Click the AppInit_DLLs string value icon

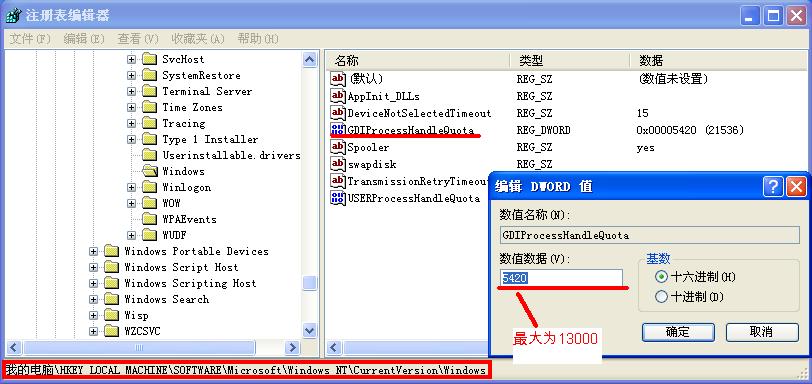click(338, 96)
